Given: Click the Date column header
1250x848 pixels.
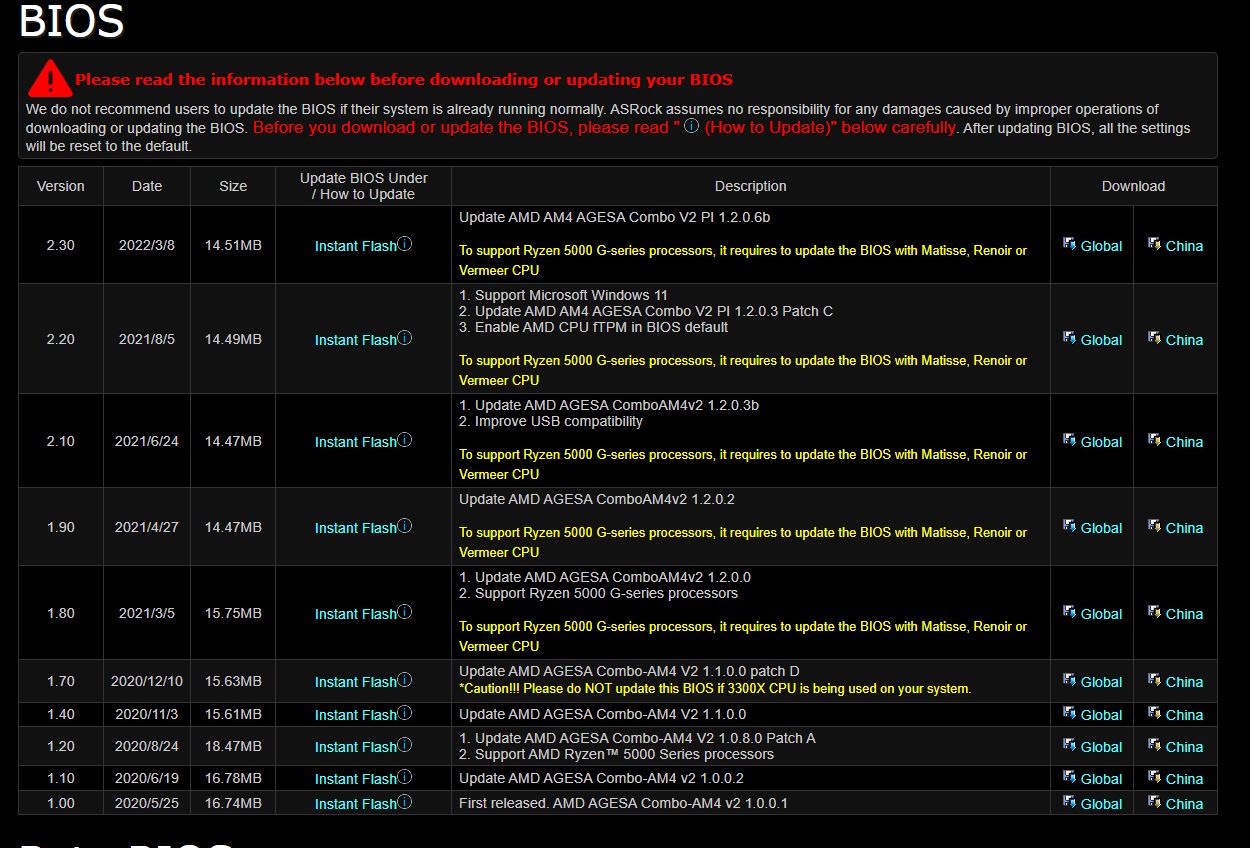Looking at the screenshot, I should [147, 186].
